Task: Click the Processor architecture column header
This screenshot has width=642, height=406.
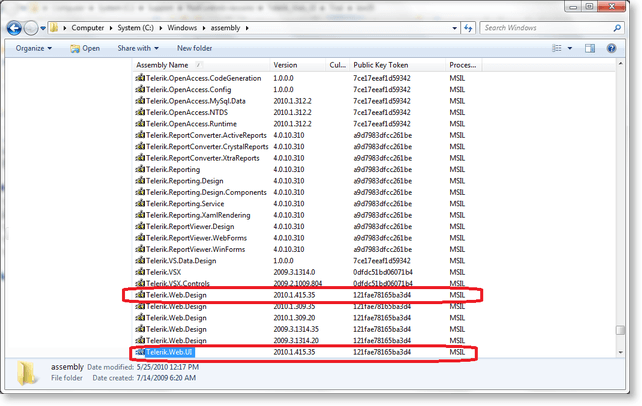Action: click(463, 65)
